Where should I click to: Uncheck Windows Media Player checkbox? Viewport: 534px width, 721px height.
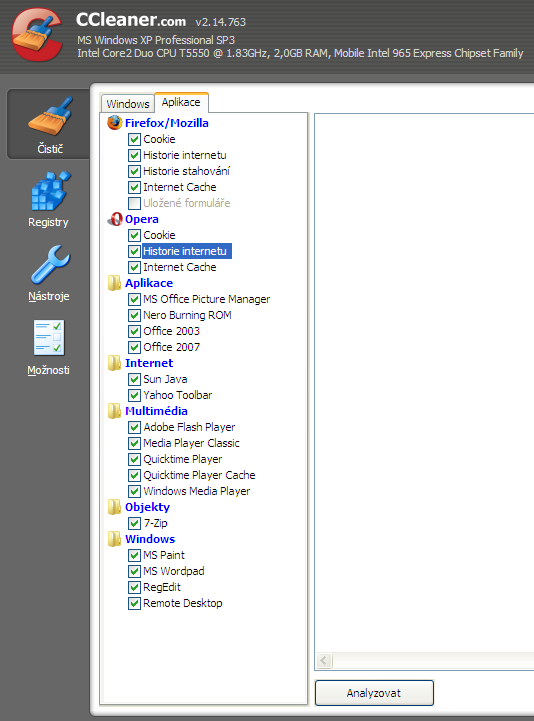[134, 491]
